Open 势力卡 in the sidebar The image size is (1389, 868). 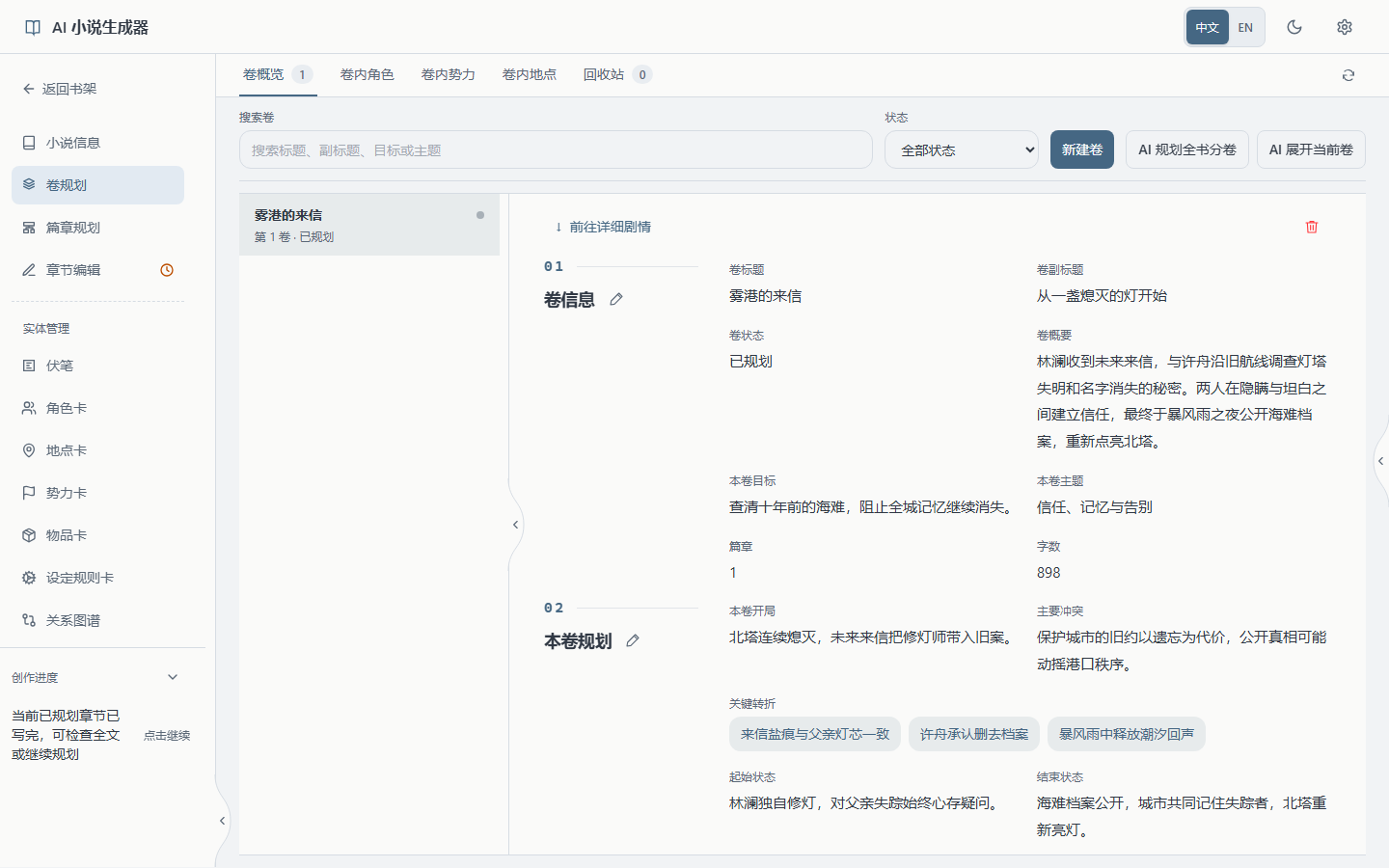(97, 493)
